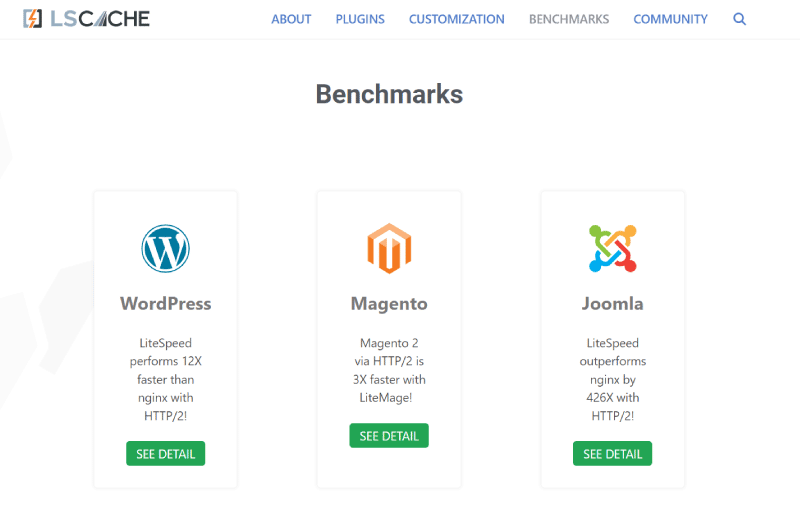Click the WordPress logo icon

click(165, 248)
